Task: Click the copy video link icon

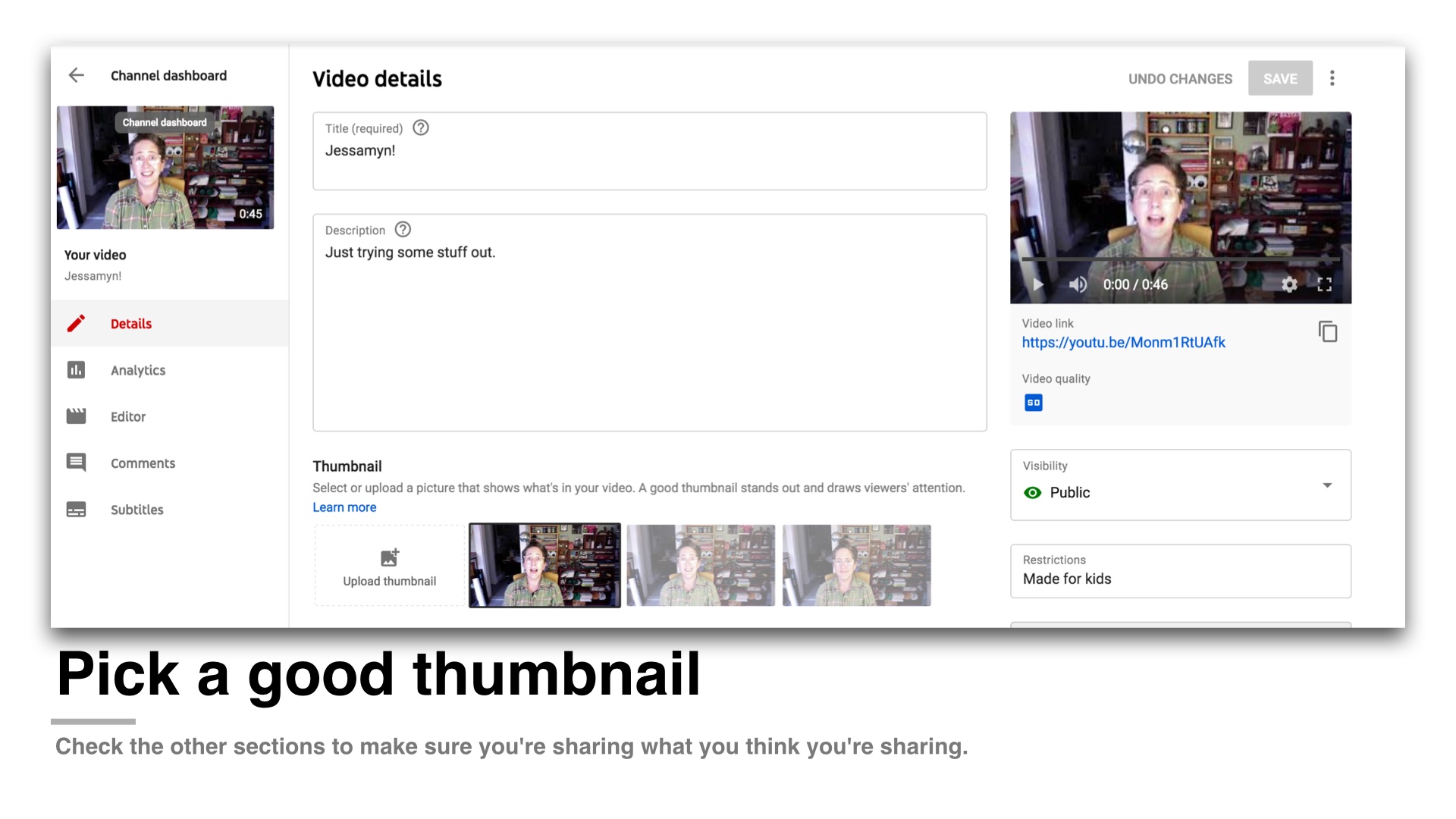Action: point(1328,332)
